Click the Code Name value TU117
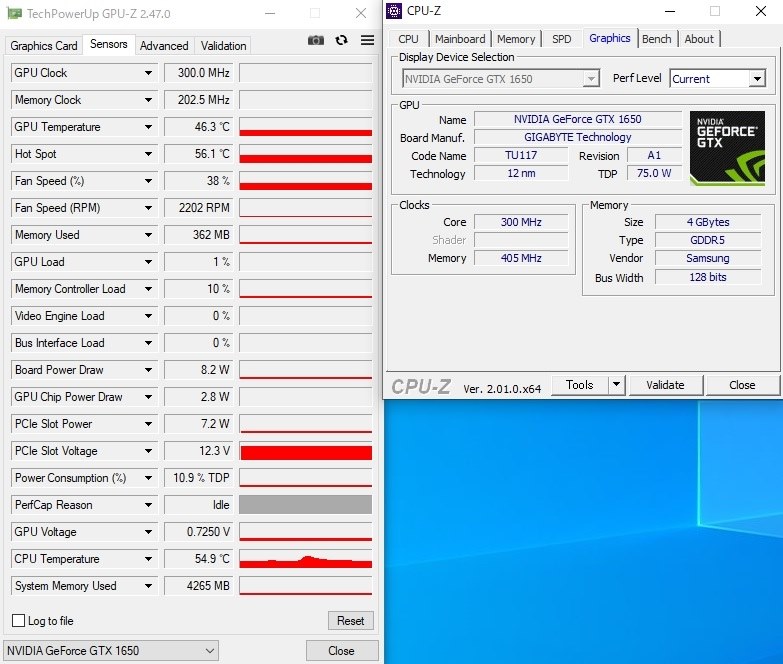This screenshot has width=783, height=664. (521, 155)
